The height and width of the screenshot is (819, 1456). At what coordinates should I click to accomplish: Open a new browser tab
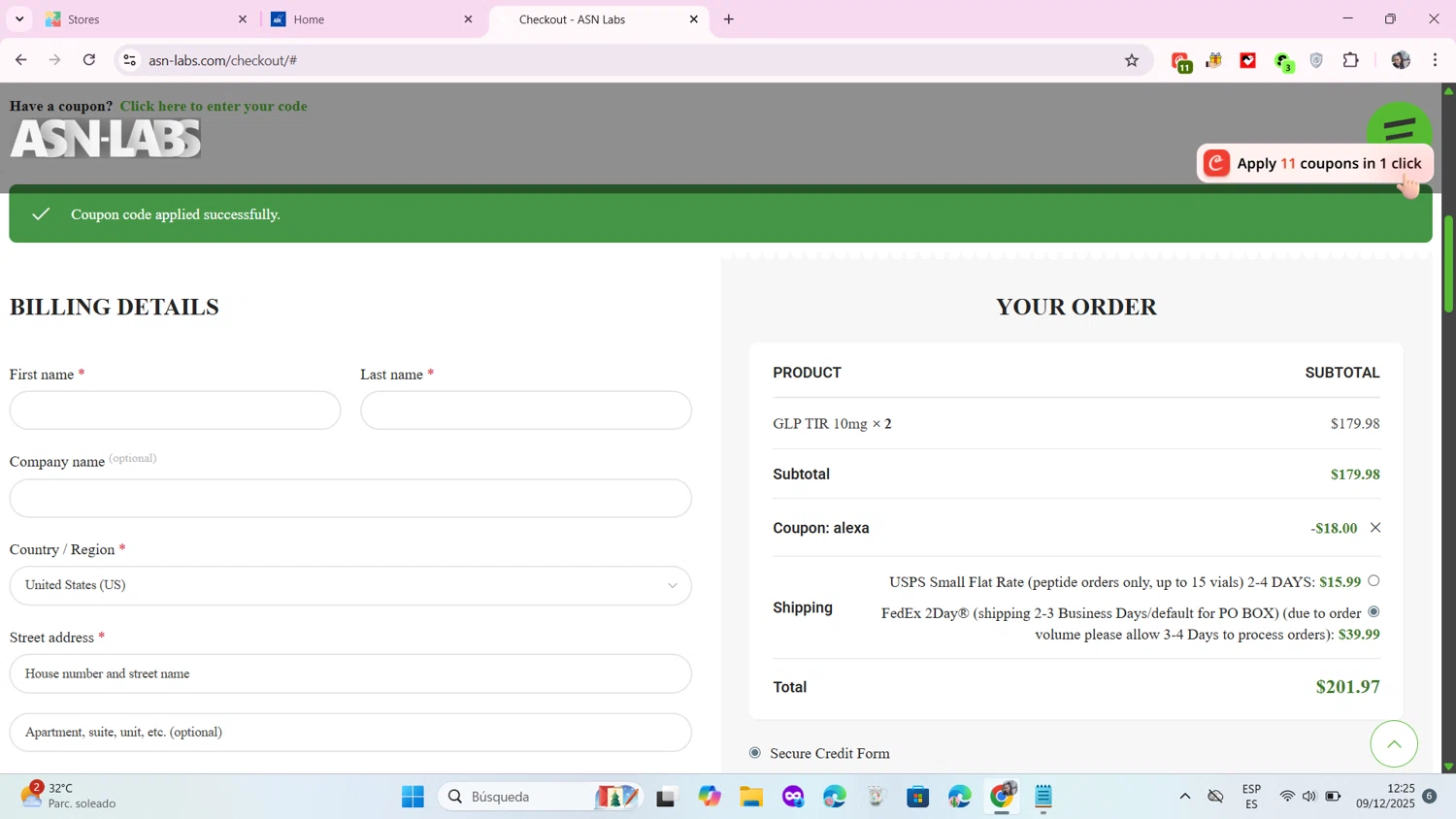tap(729, 19)
